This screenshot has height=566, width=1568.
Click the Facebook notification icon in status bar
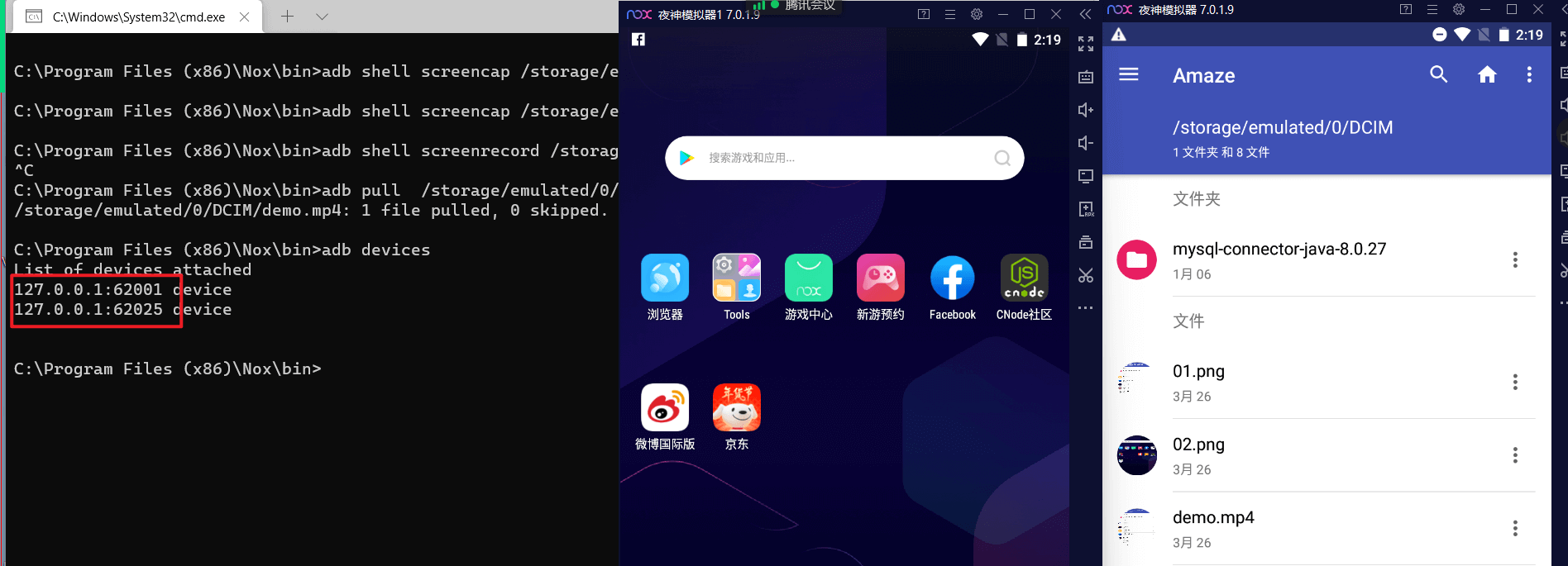point(638,39)
